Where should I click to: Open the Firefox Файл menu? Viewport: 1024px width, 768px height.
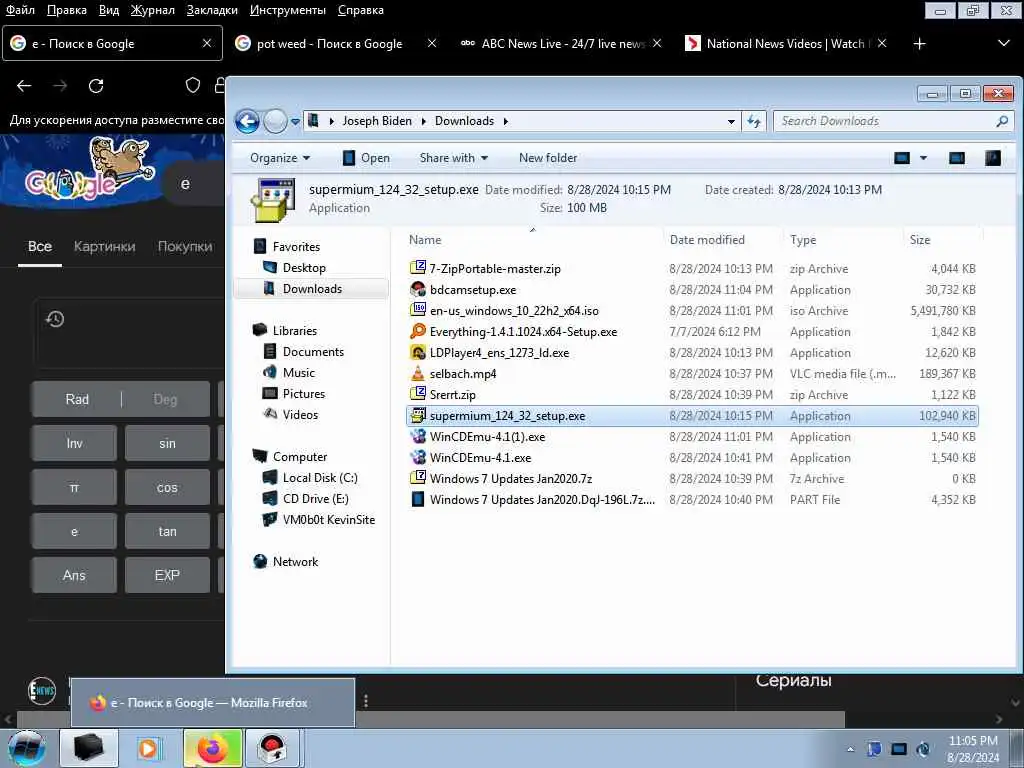click(x=20, y=10)
